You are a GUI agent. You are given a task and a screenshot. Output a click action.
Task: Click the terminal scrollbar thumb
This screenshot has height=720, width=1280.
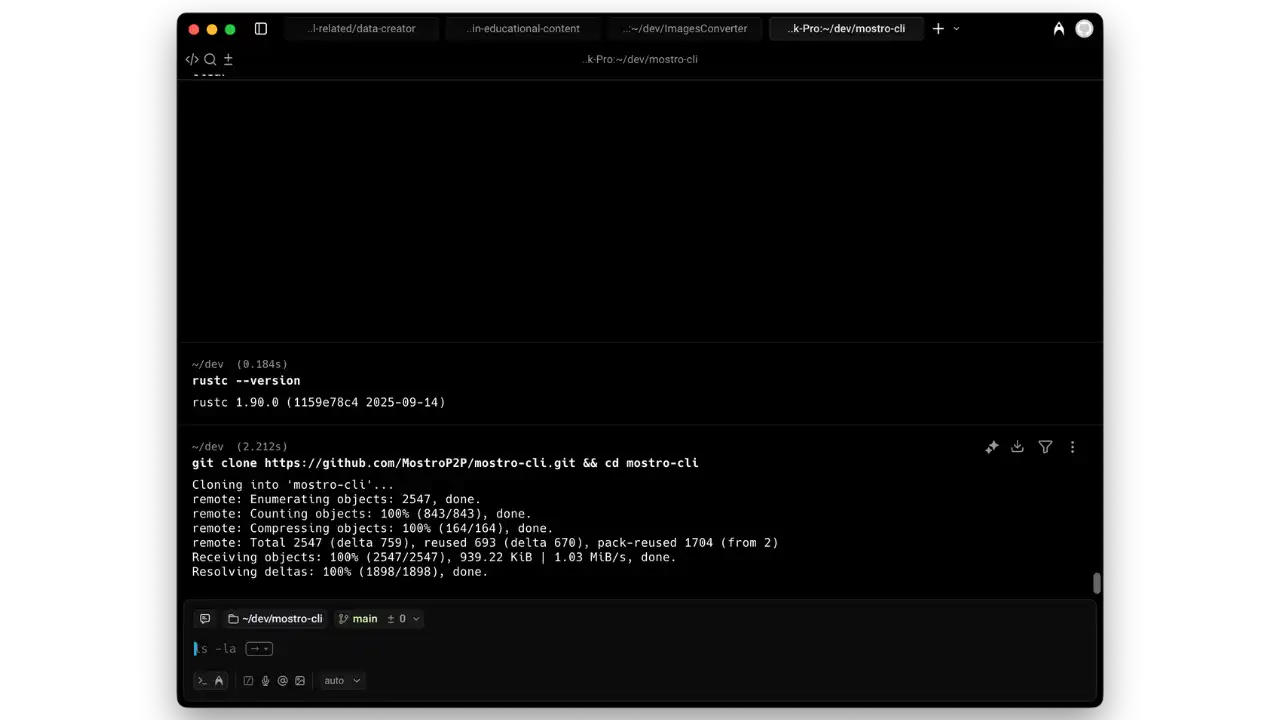pyautogui.click(x=1097, y=583)
